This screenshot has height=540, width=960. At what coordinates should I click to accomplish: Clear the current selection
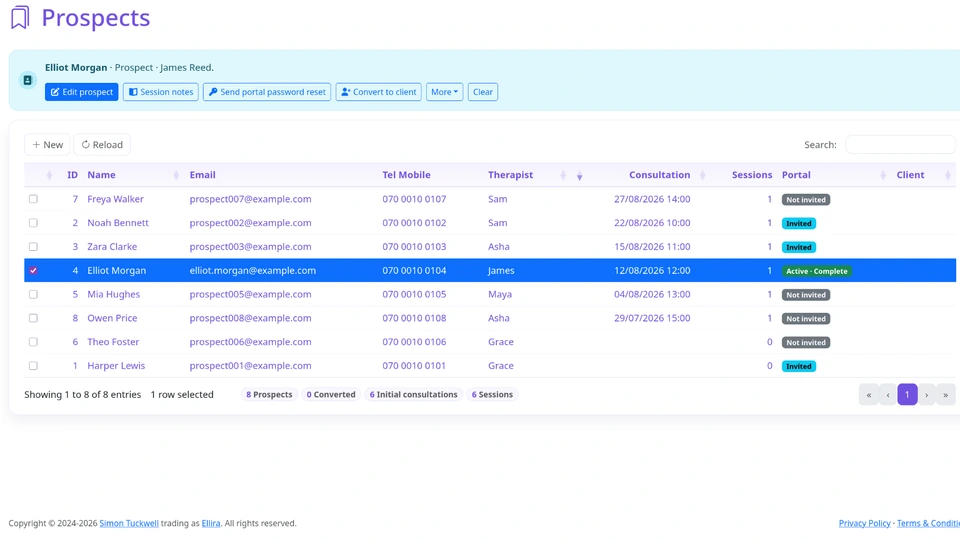tap(482, 92)
